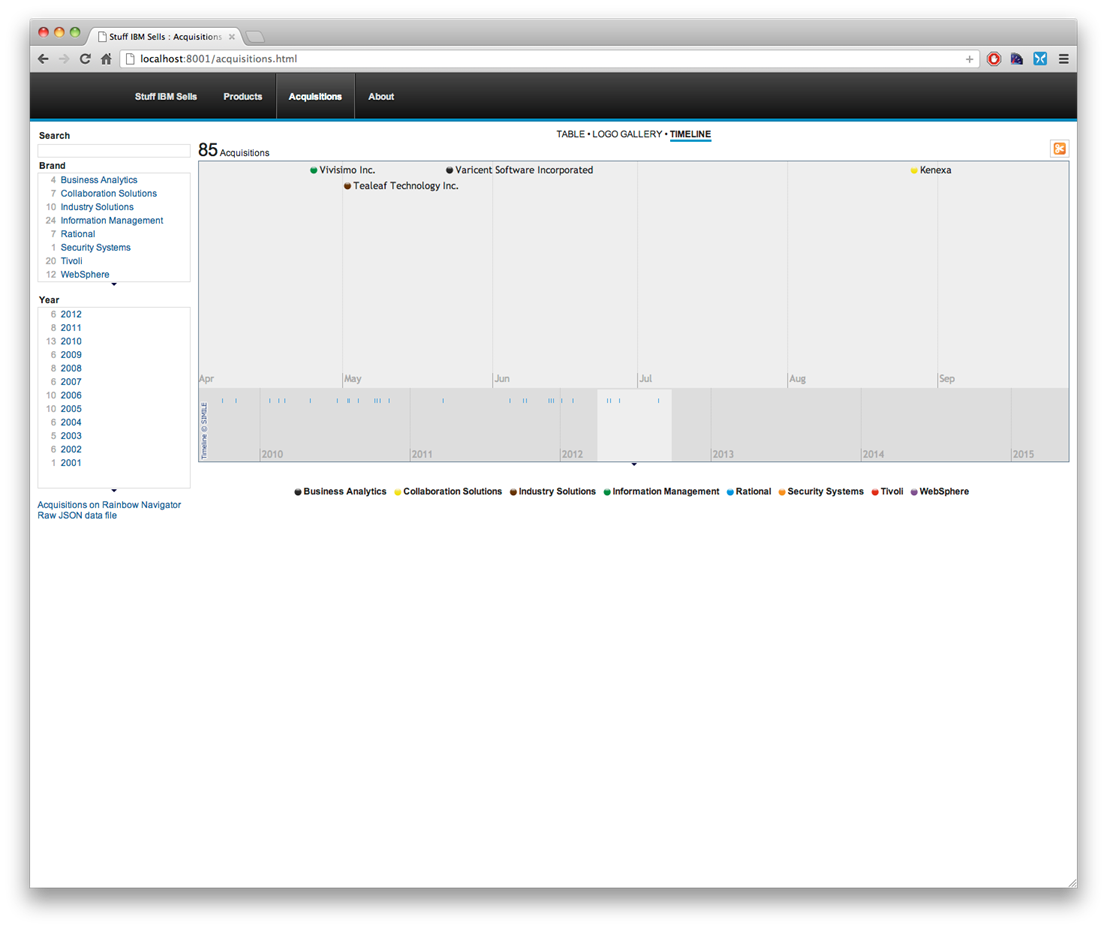Click the Jul month label on timeline
This screenshot has width=1107, height=929.
click(645, 378)
